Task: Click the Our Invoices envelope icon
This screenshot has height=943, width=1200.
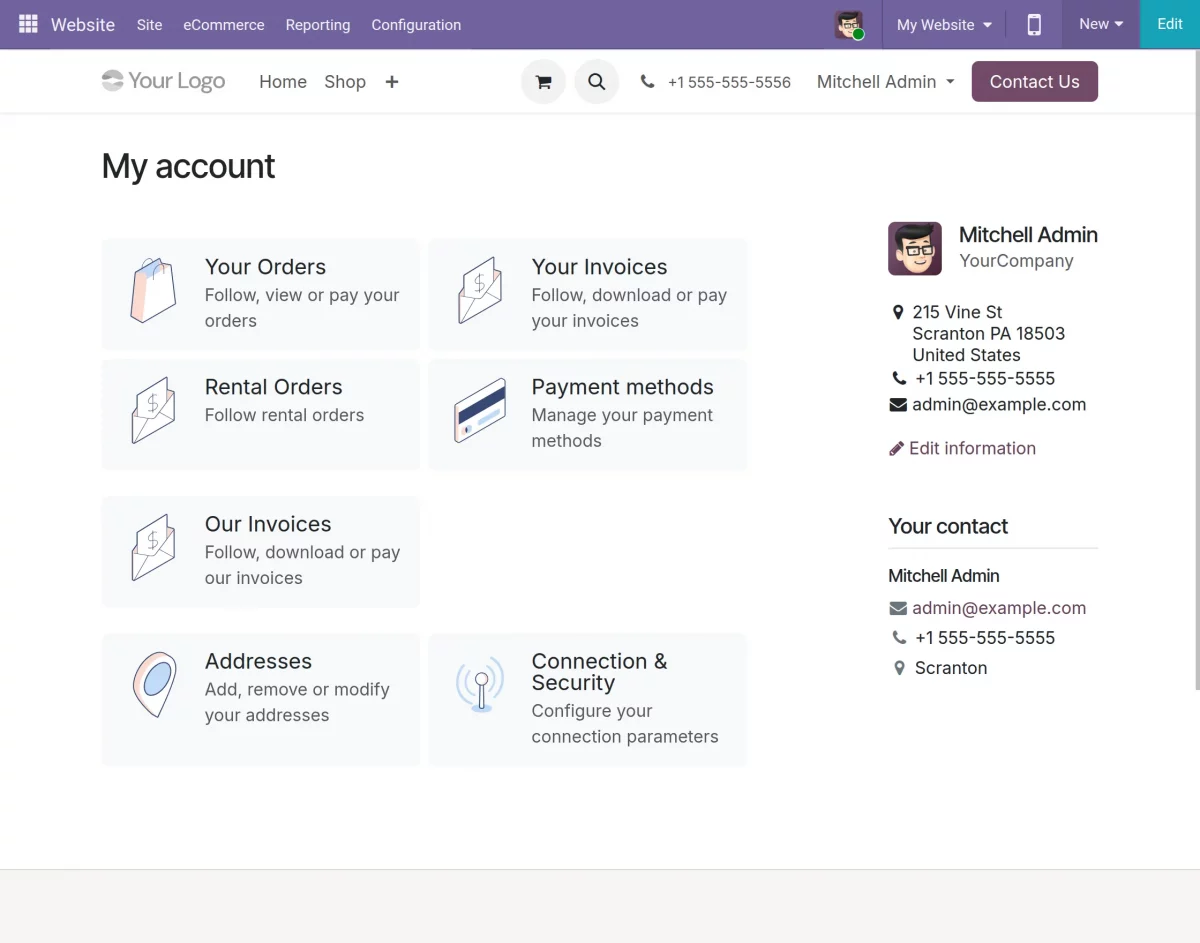Action: coord(153,547)
